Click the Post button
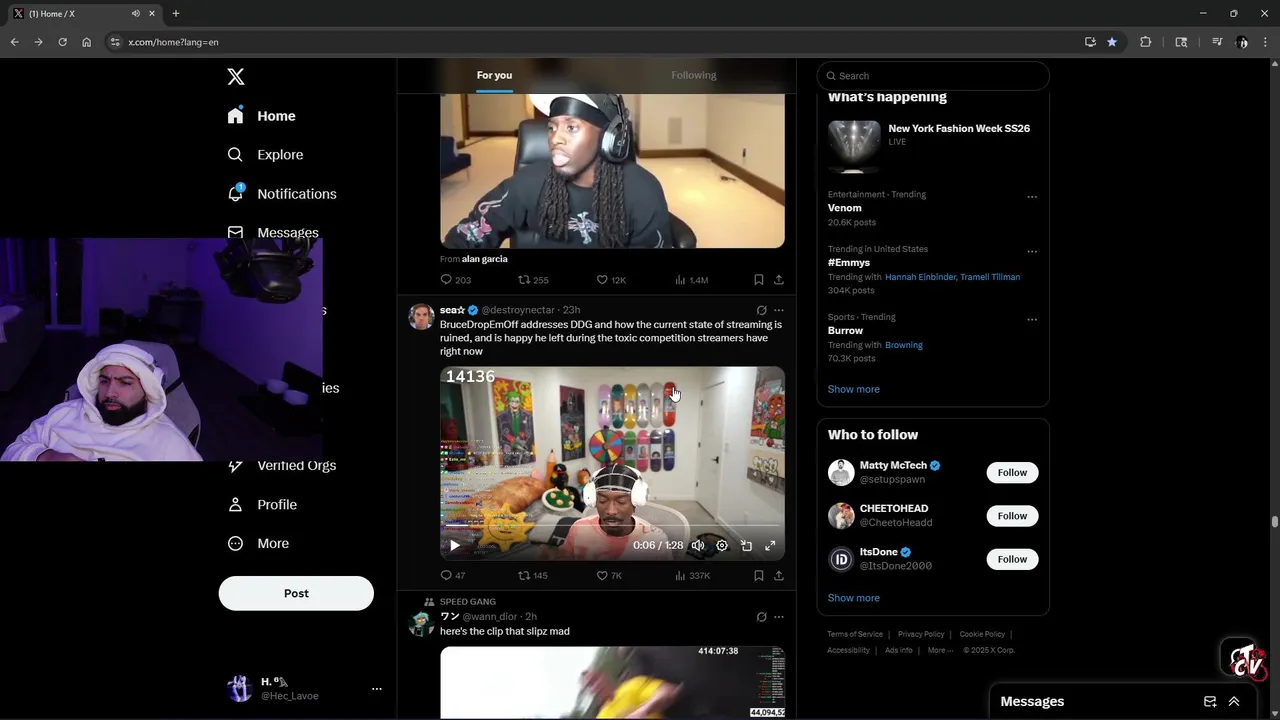This screenshot has height=720, width=1280. pyautogui.click(x=296, y=593)
